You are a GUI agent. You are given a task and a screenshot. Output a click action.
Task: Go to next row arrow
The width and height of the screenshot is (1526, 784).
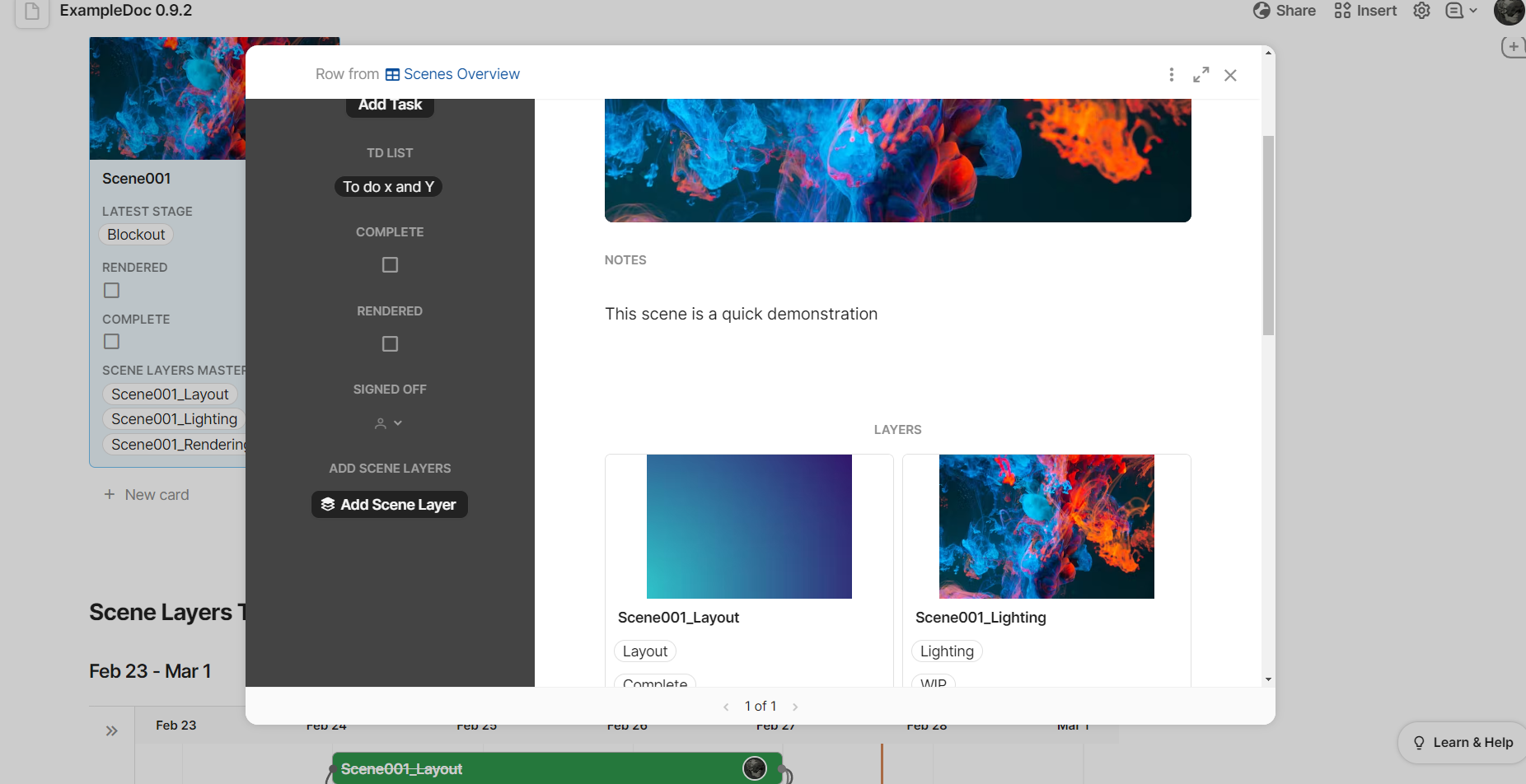795,707
